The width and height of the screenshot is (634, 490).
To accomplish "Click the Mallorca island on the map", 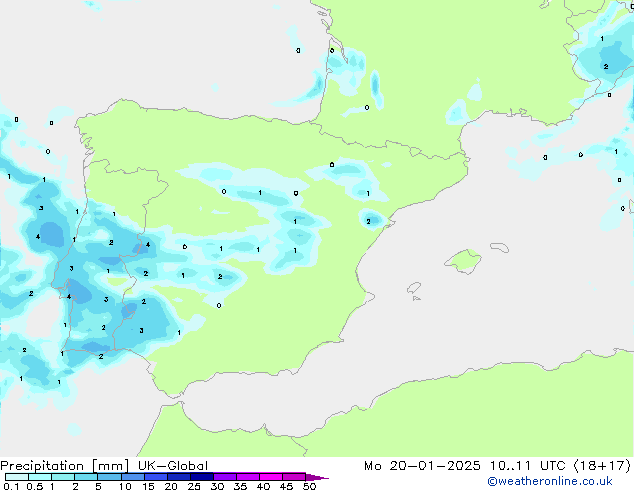I will [x=464, y=261].
